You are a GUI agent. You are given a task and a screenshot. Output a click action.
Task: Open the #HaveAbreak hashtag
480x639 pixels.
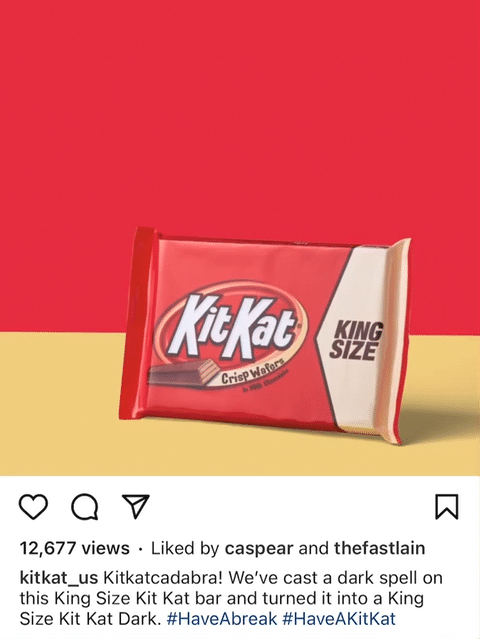coord(222,619)
